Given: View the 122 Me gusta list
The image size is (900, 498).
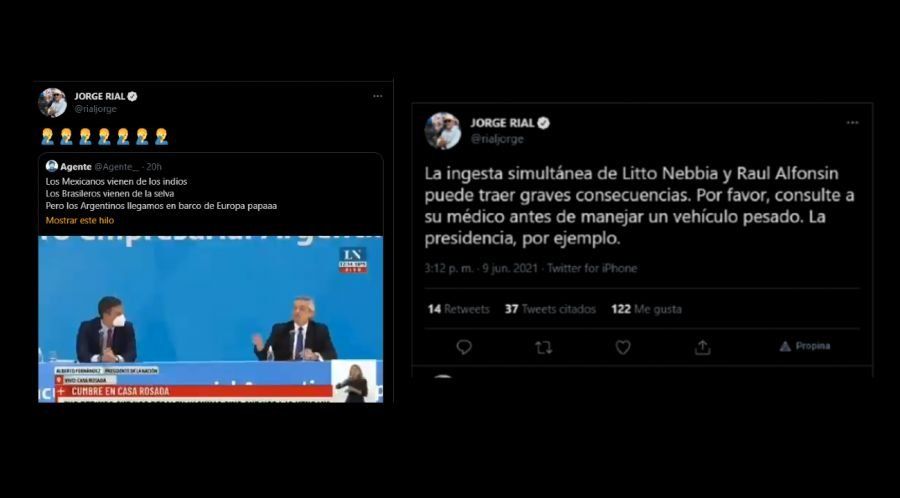Looking at the screenshot, I should (x=646, y=309).
